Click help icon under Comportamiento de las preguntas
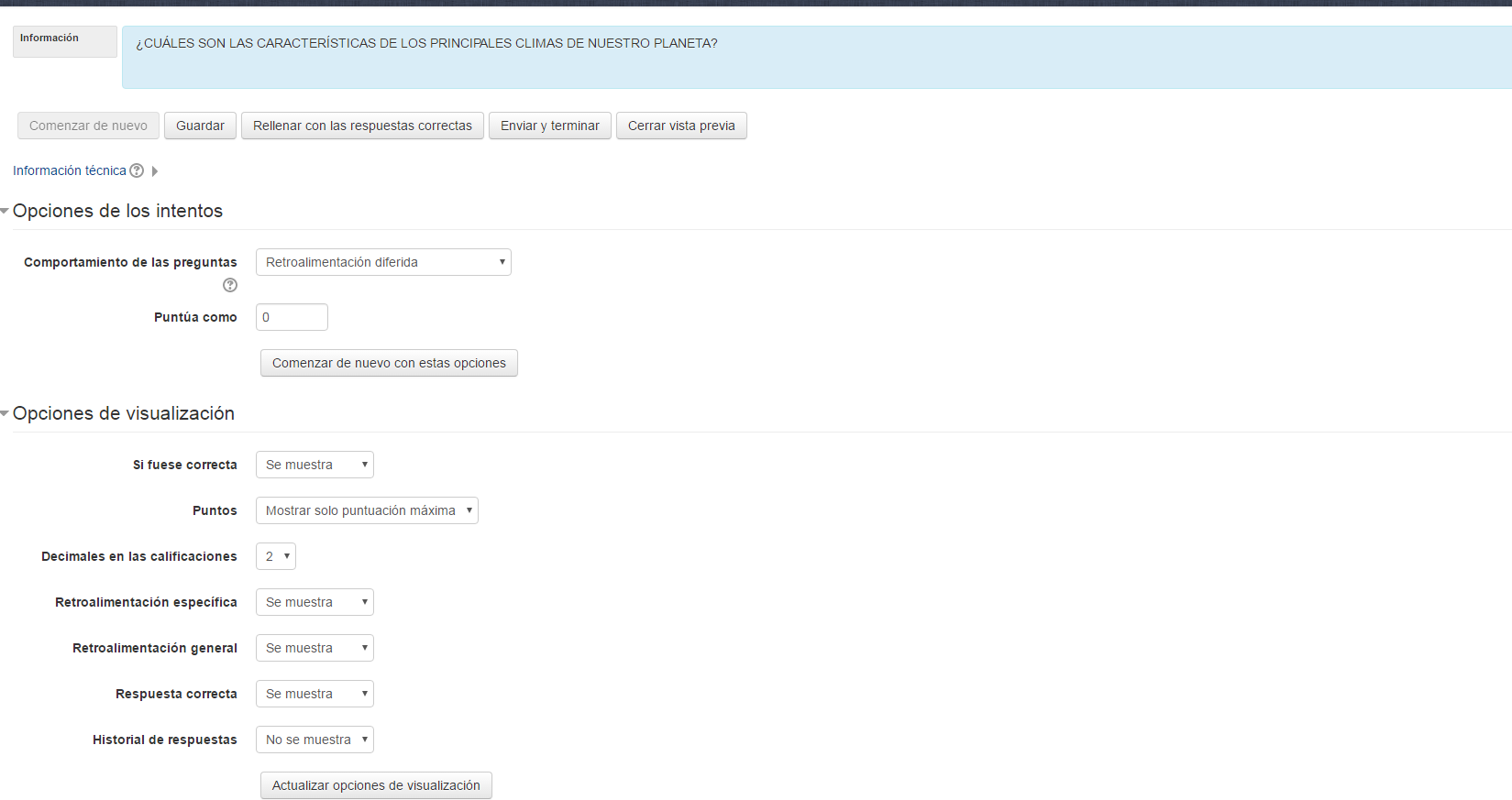This screenshot has width=1512, height=800. 230,285
